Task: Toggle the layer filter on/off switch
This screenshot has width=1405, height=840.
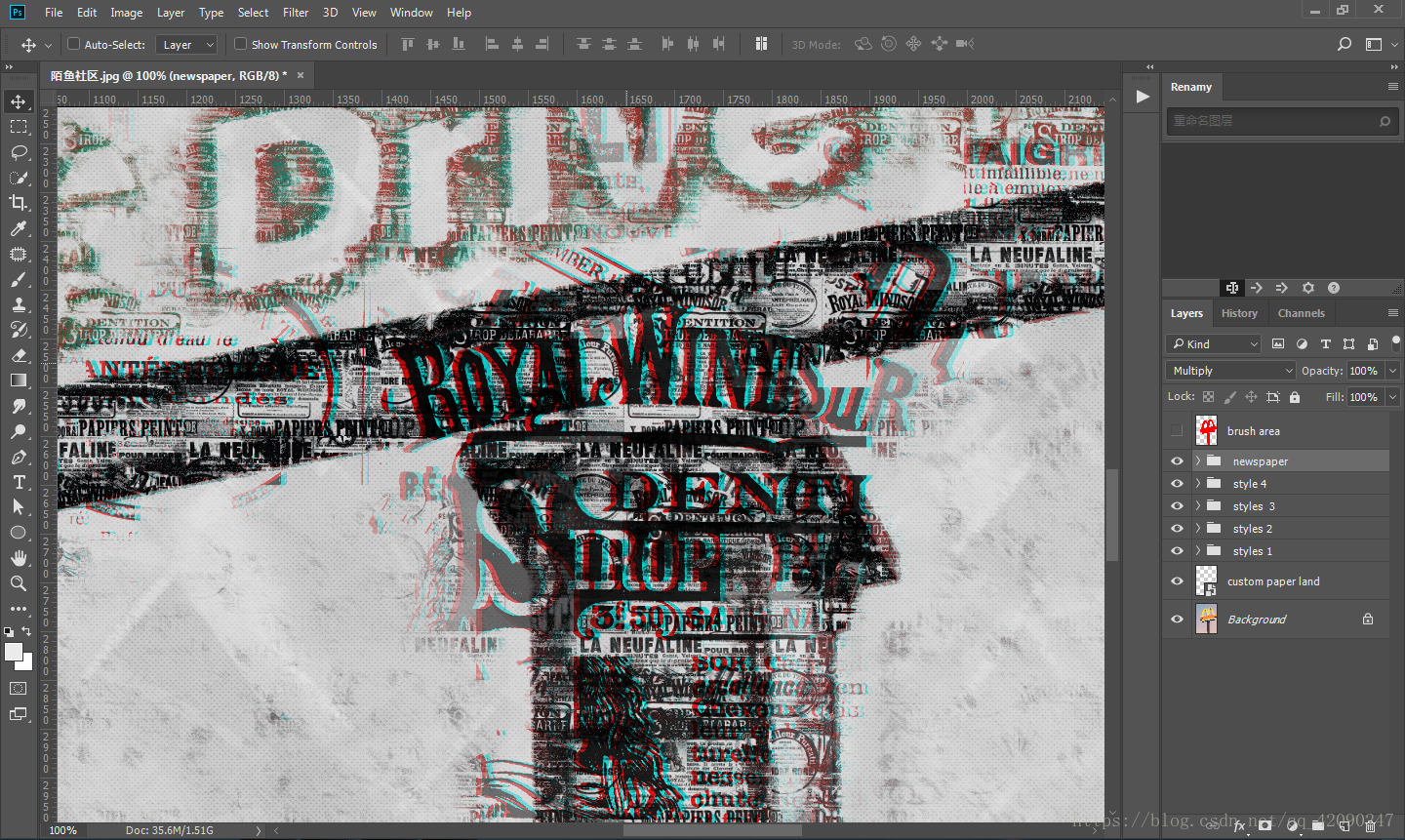Action: (x=1395, y=343)
